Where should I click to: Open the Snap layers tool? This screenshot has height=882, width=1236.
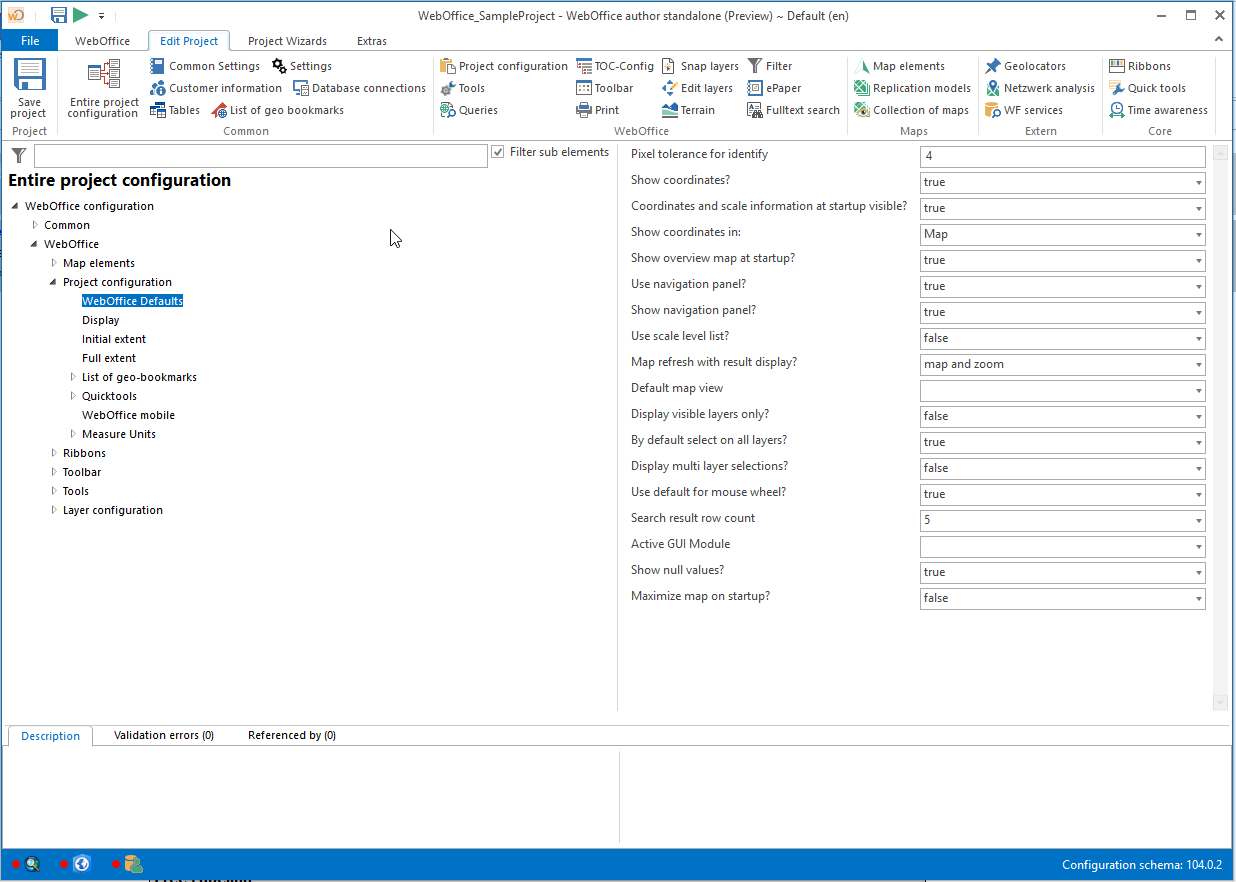point(699,65)
